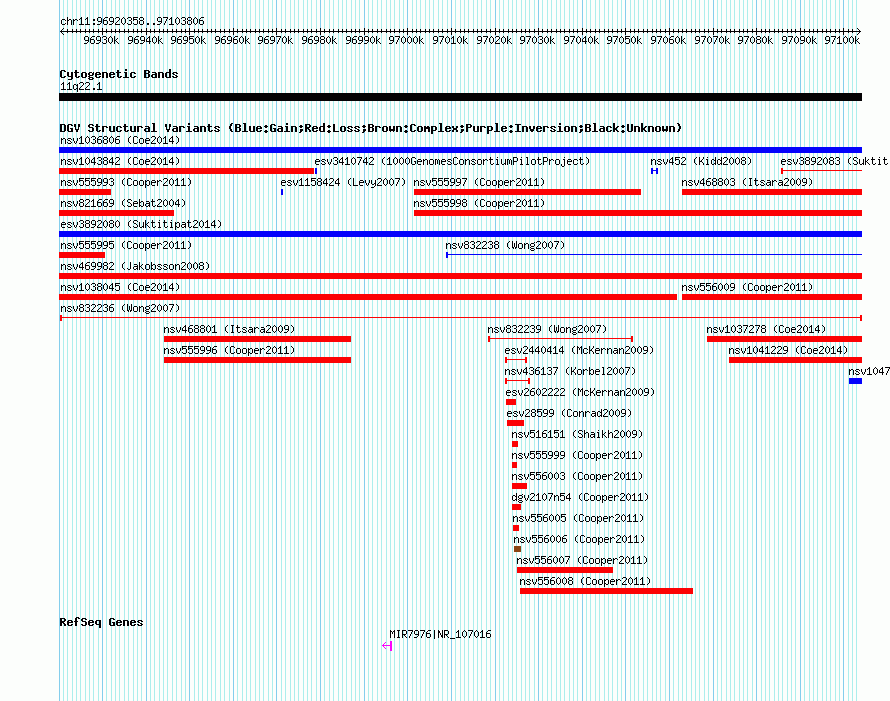The height and width of the screenshot is (701, 890).
Task: Click the nsv469982 red loss bar
Action: (x=460, y=276)
